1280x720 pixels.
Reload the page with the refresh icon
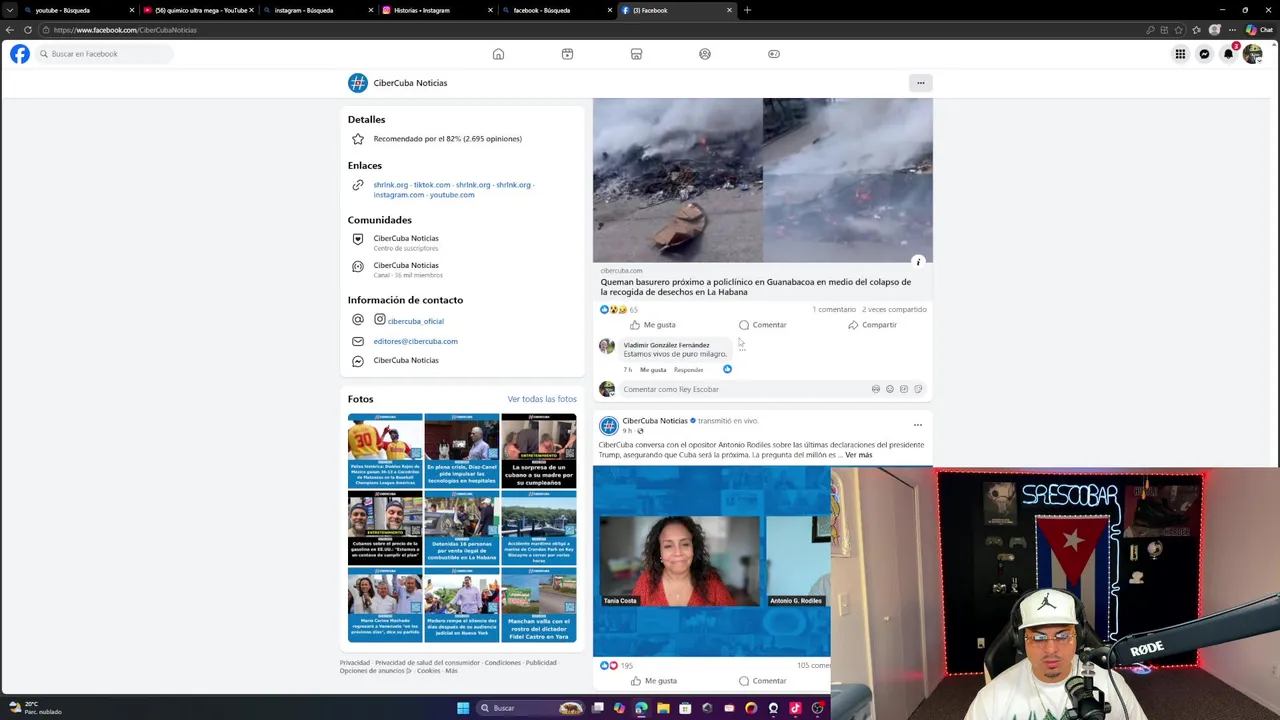(28, 30)
